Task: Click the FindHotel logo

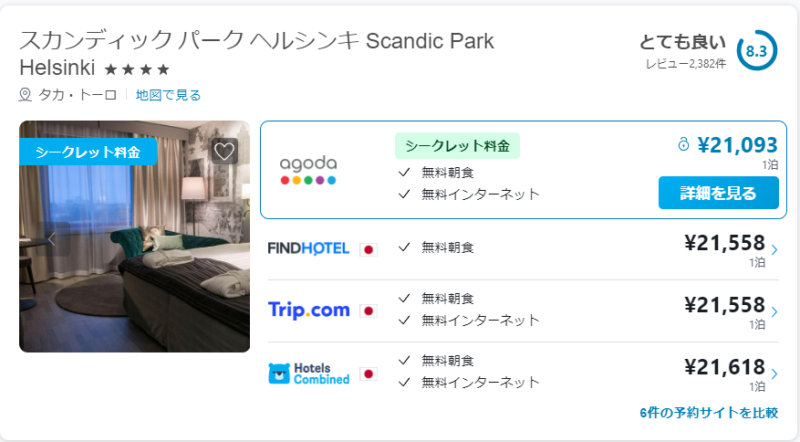Action: click(x=308, y=249)
